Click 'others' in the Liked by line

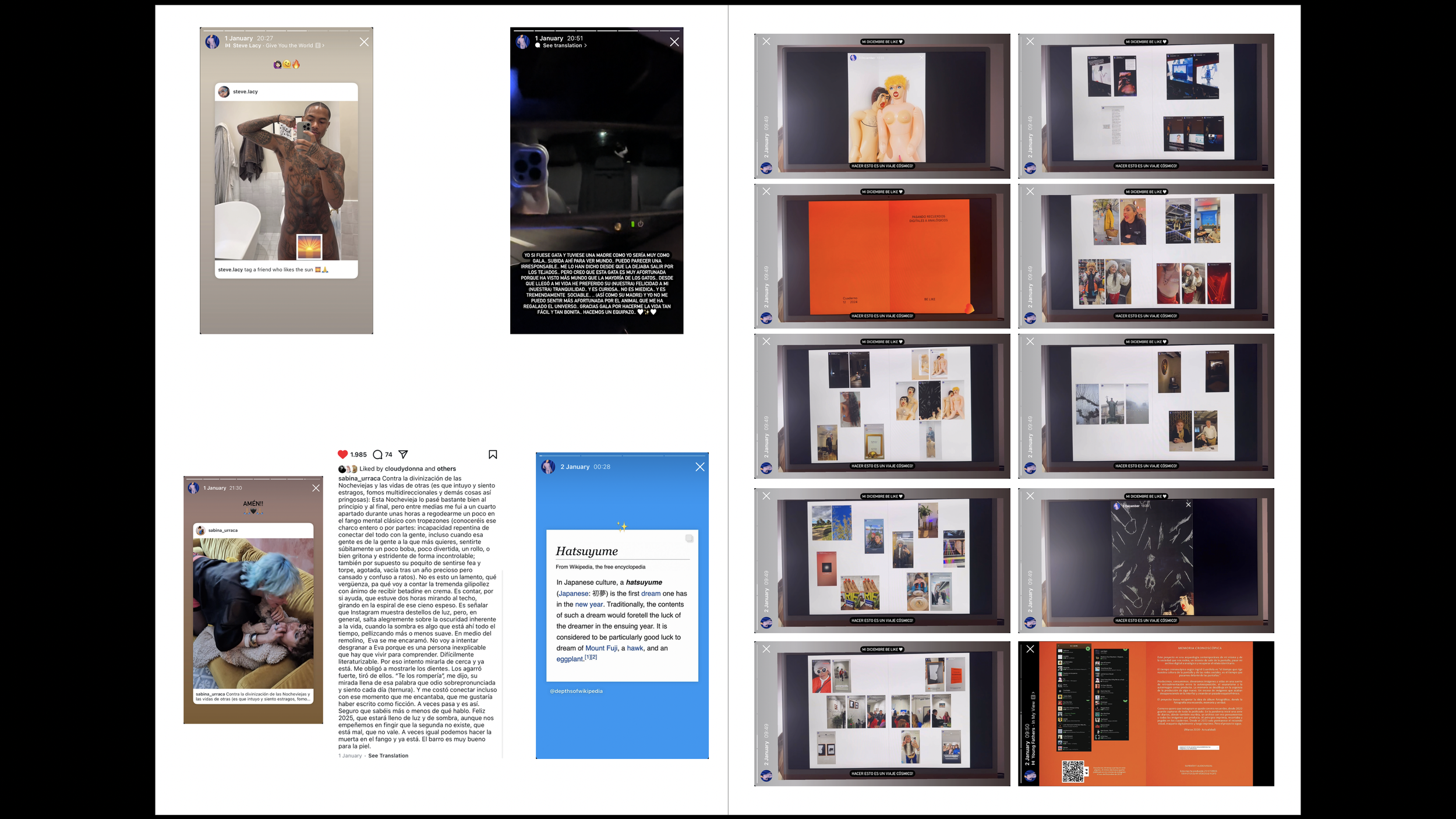click(x=446, y=468)
